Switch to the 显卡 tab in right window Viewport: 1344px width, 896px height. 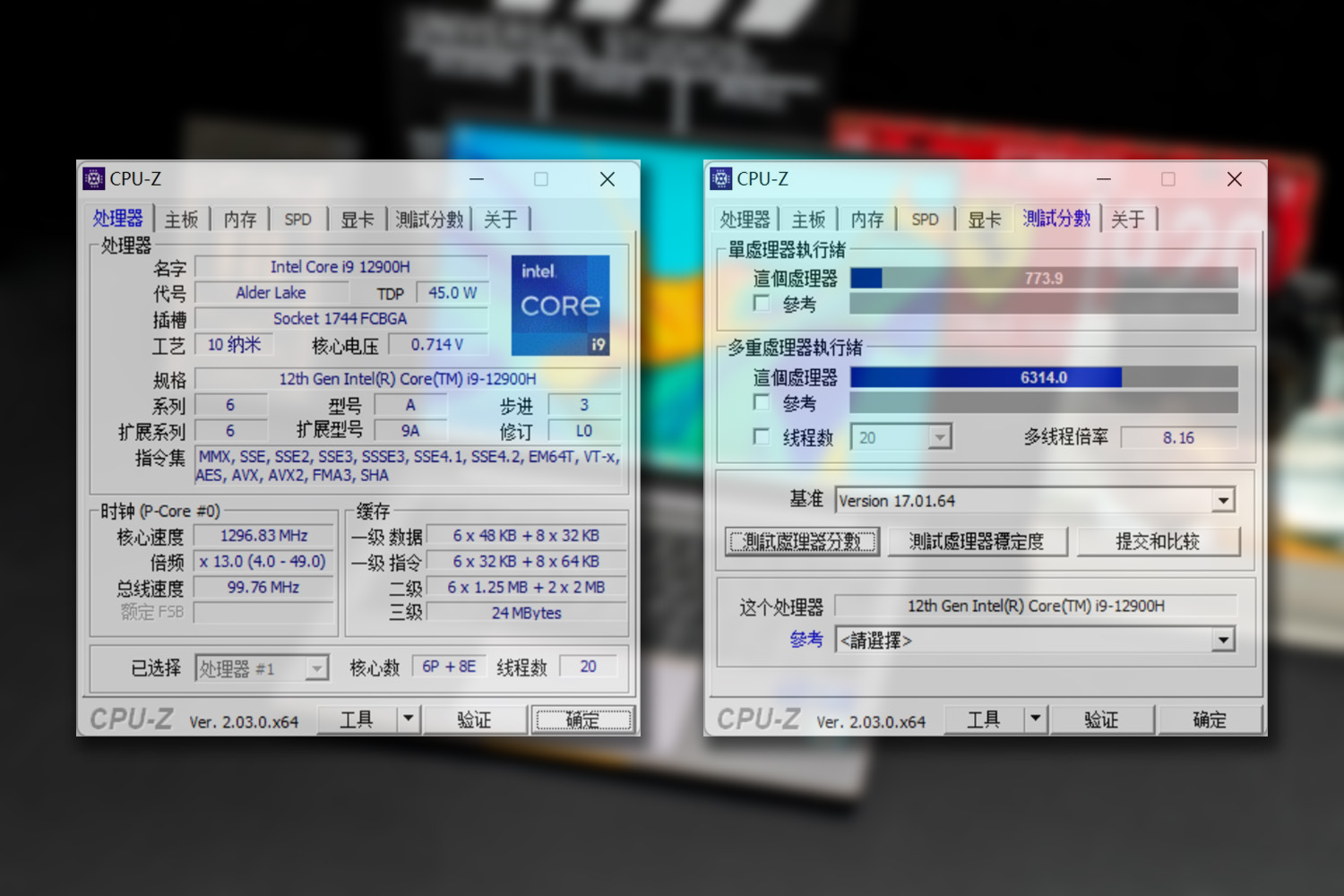[984, 218]
